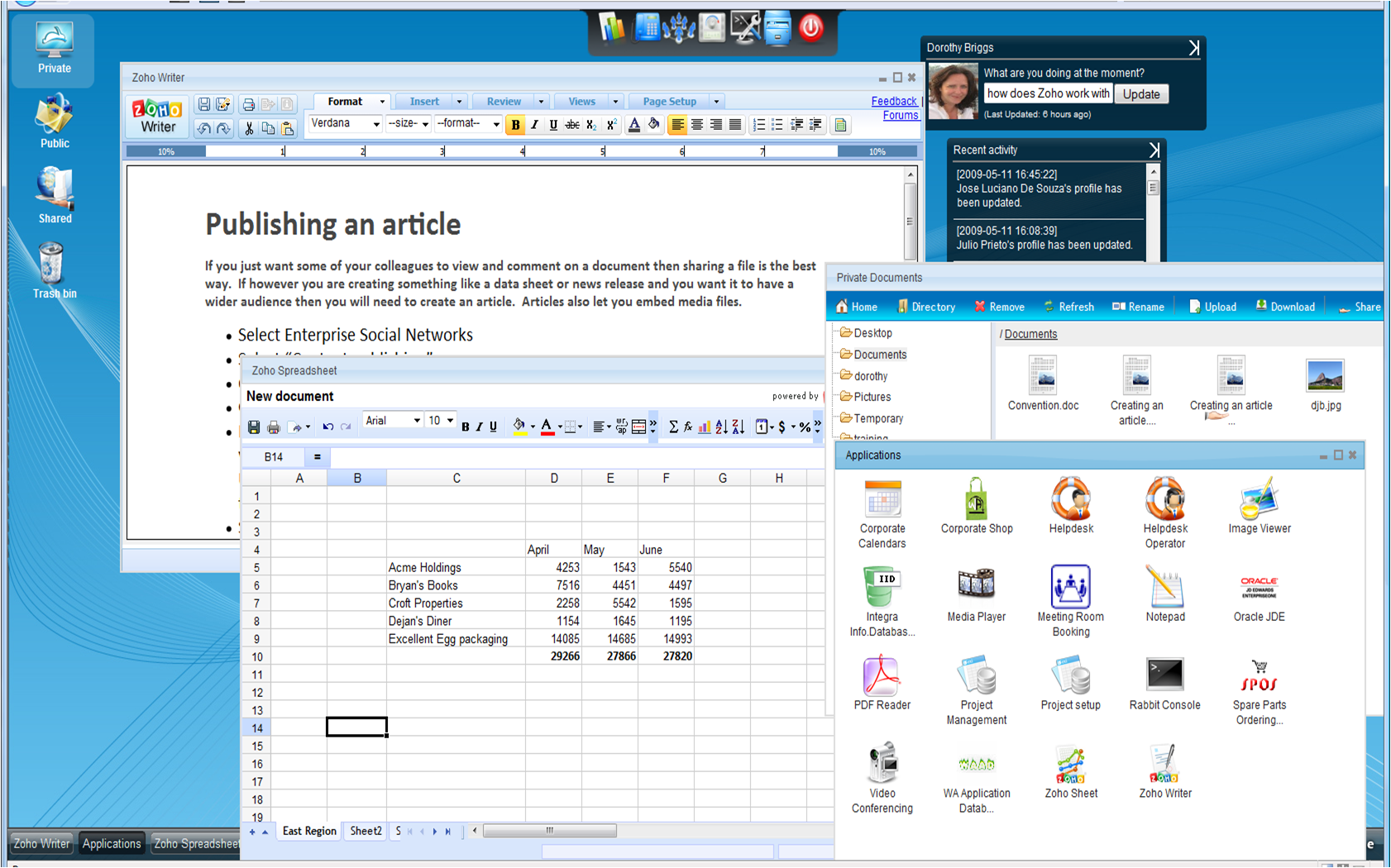The height and width of the screenshot is (868, 1391).
Task: Select the Format tab in Zoho Writer
Action: (x=345, y=102)
